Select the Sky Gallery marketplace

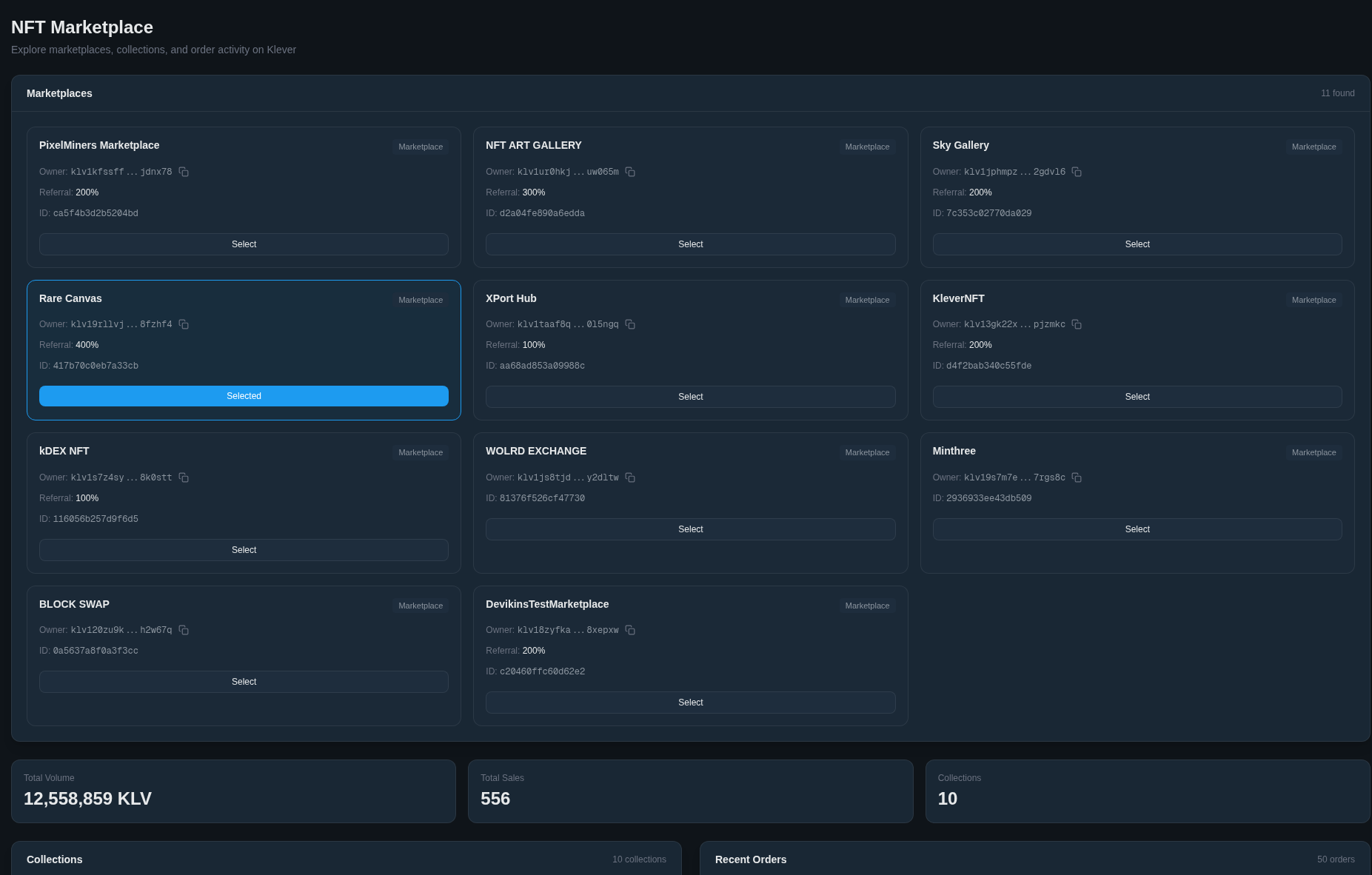(1137, 244)
